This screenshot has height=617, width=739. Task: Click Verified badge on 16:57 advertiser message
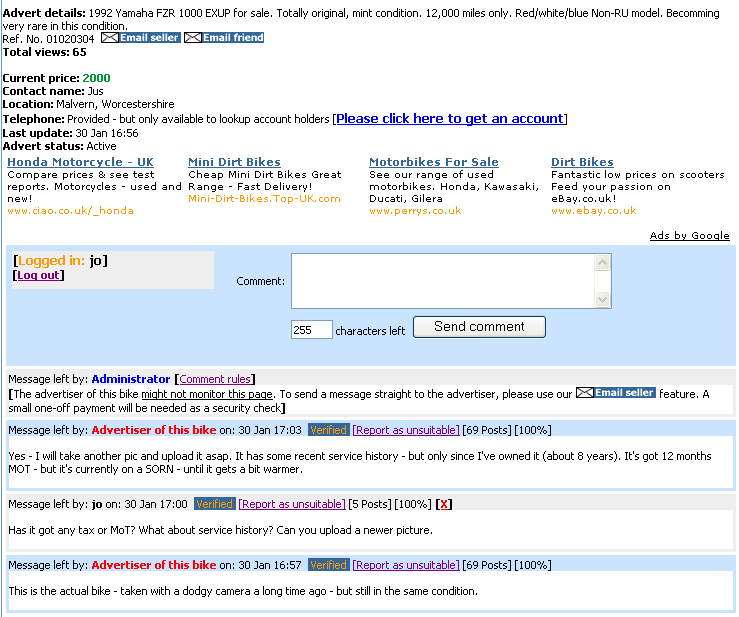click(x=328, y=565)
